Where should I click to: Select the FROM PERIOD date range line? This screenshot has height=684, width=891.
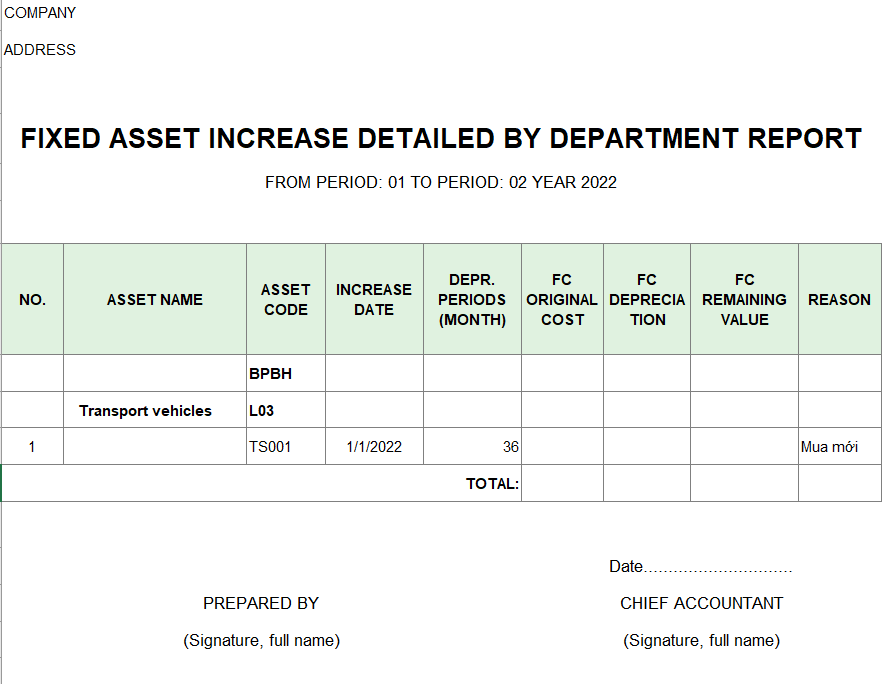coord(441,182)
